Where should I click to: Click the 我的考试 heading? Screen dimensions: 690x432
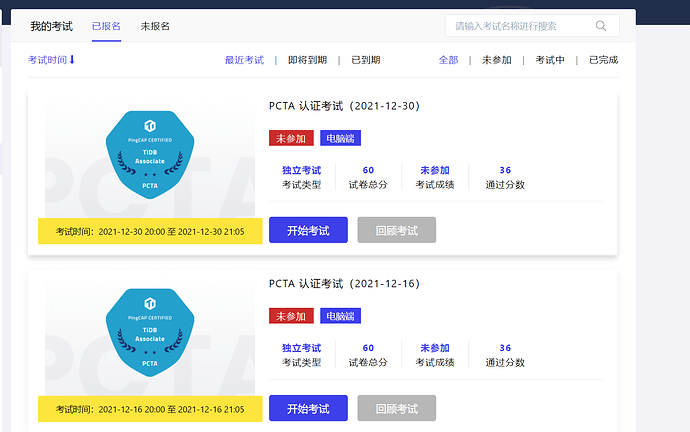(51, 26)
